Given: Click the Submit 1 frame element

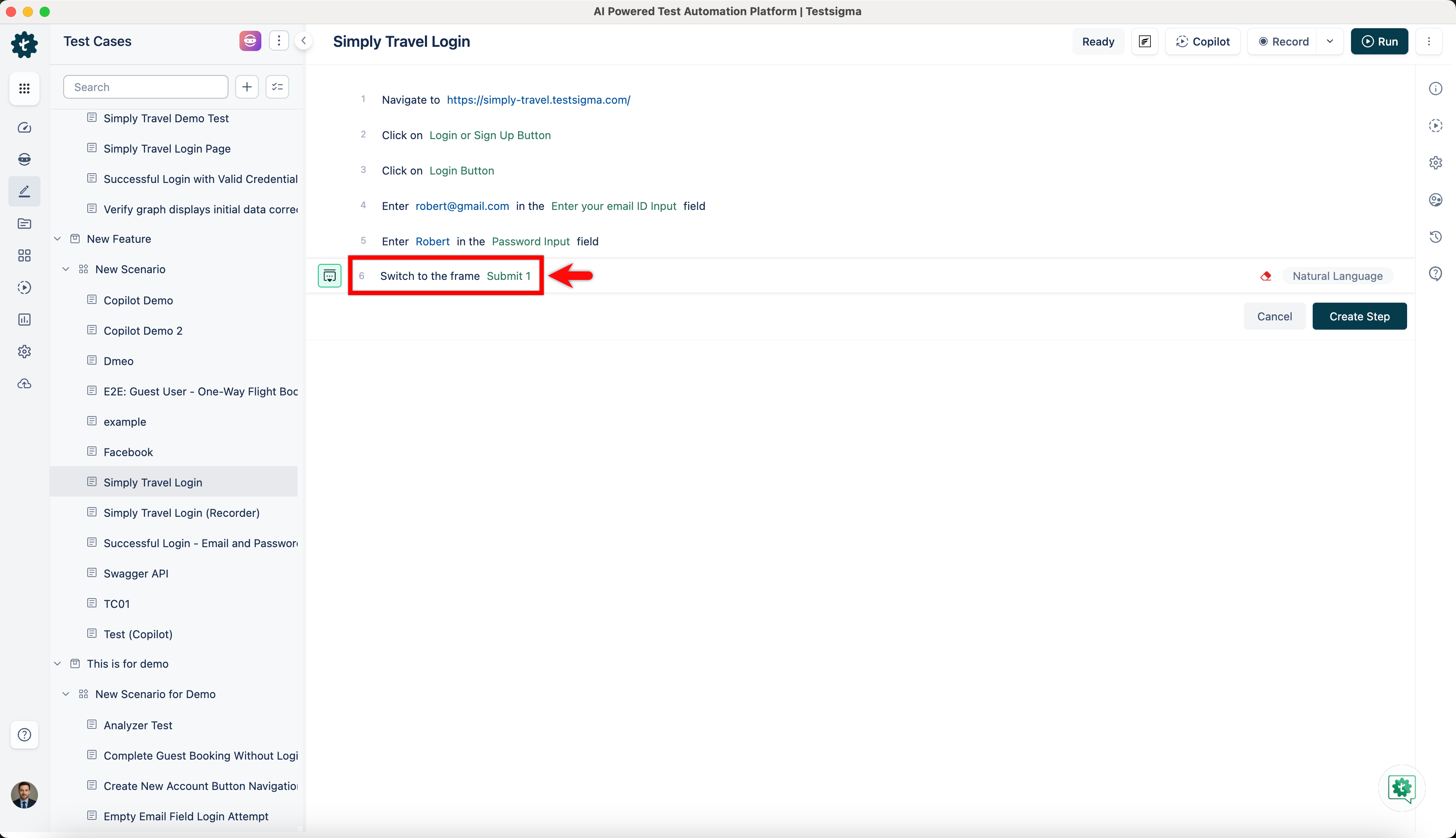Looking at the screenshot, I should (509, 276).
